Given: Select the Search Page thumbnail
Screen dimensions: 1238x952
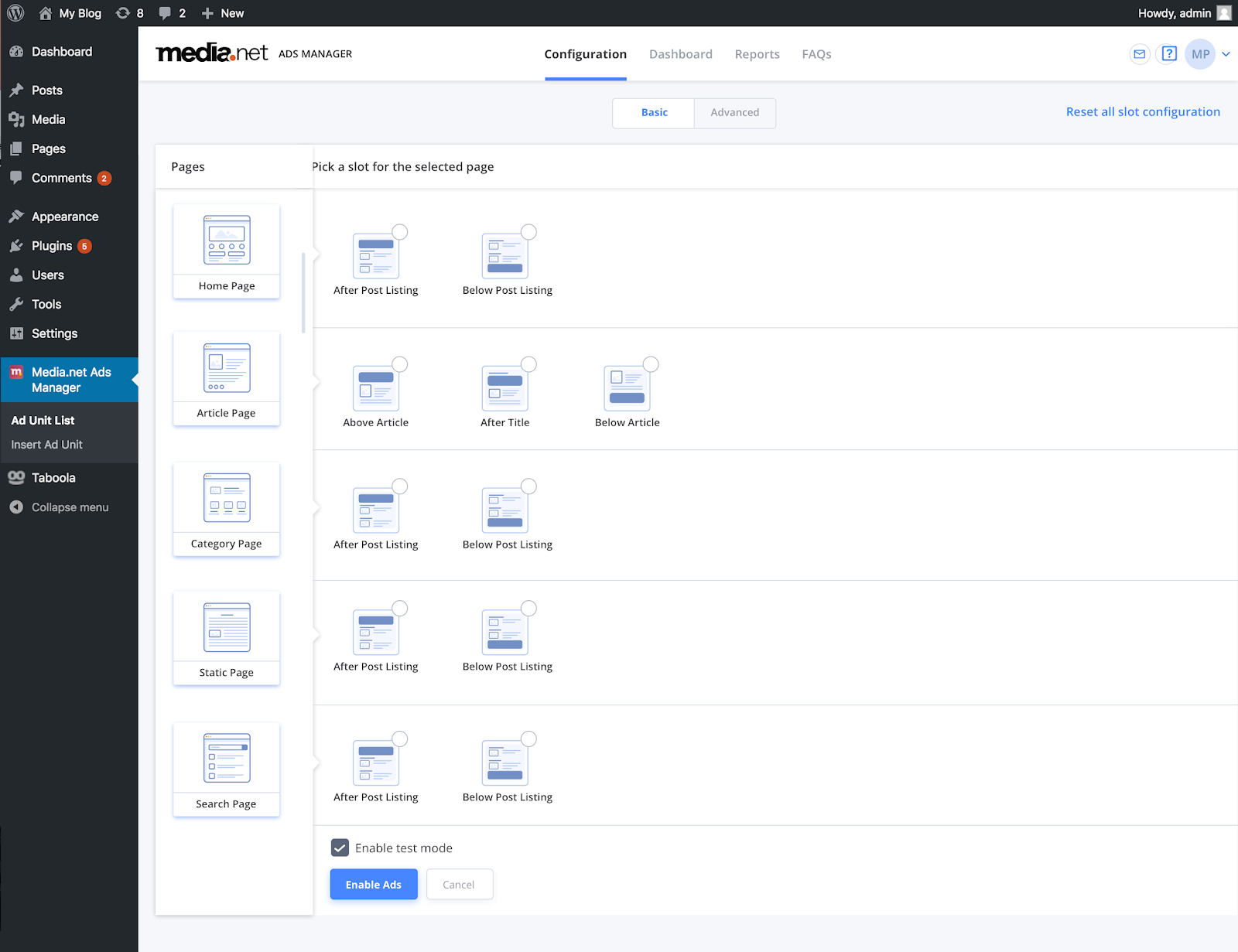Looking at the screenshot, I should [x=227, y=769].
